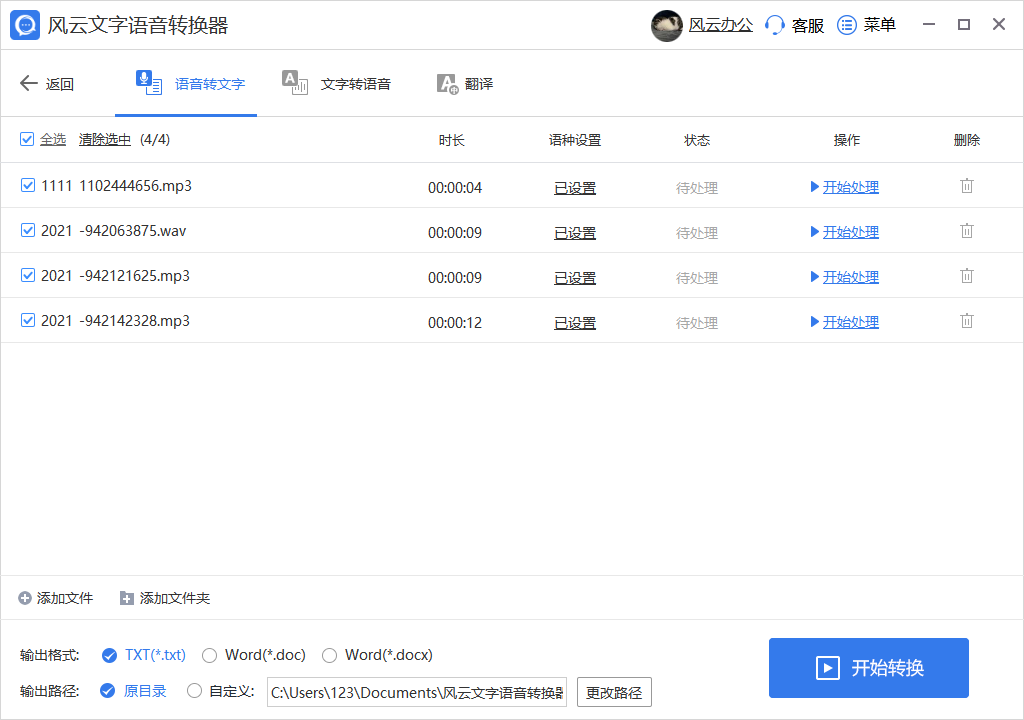
Task: Minimize the window
Action: [x=929, y=25]
